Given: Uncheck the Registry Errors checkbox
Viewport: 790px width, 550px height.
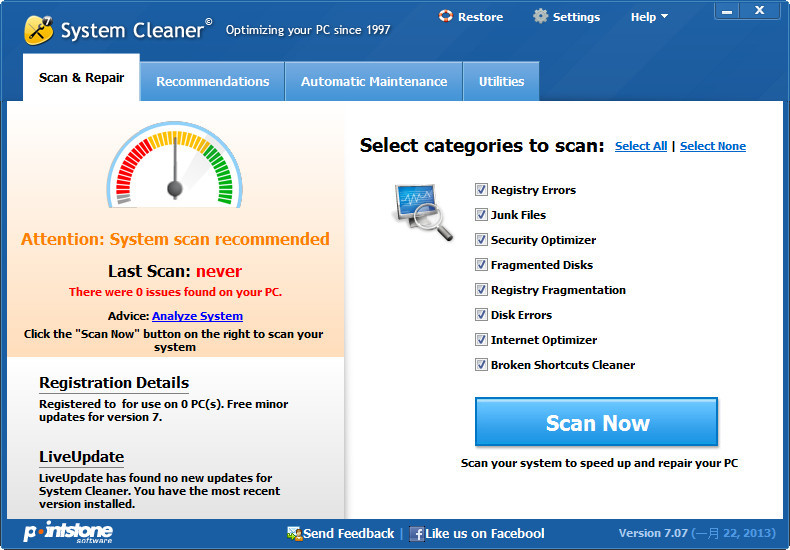Looking at the screenshot, I should [481, 190].
